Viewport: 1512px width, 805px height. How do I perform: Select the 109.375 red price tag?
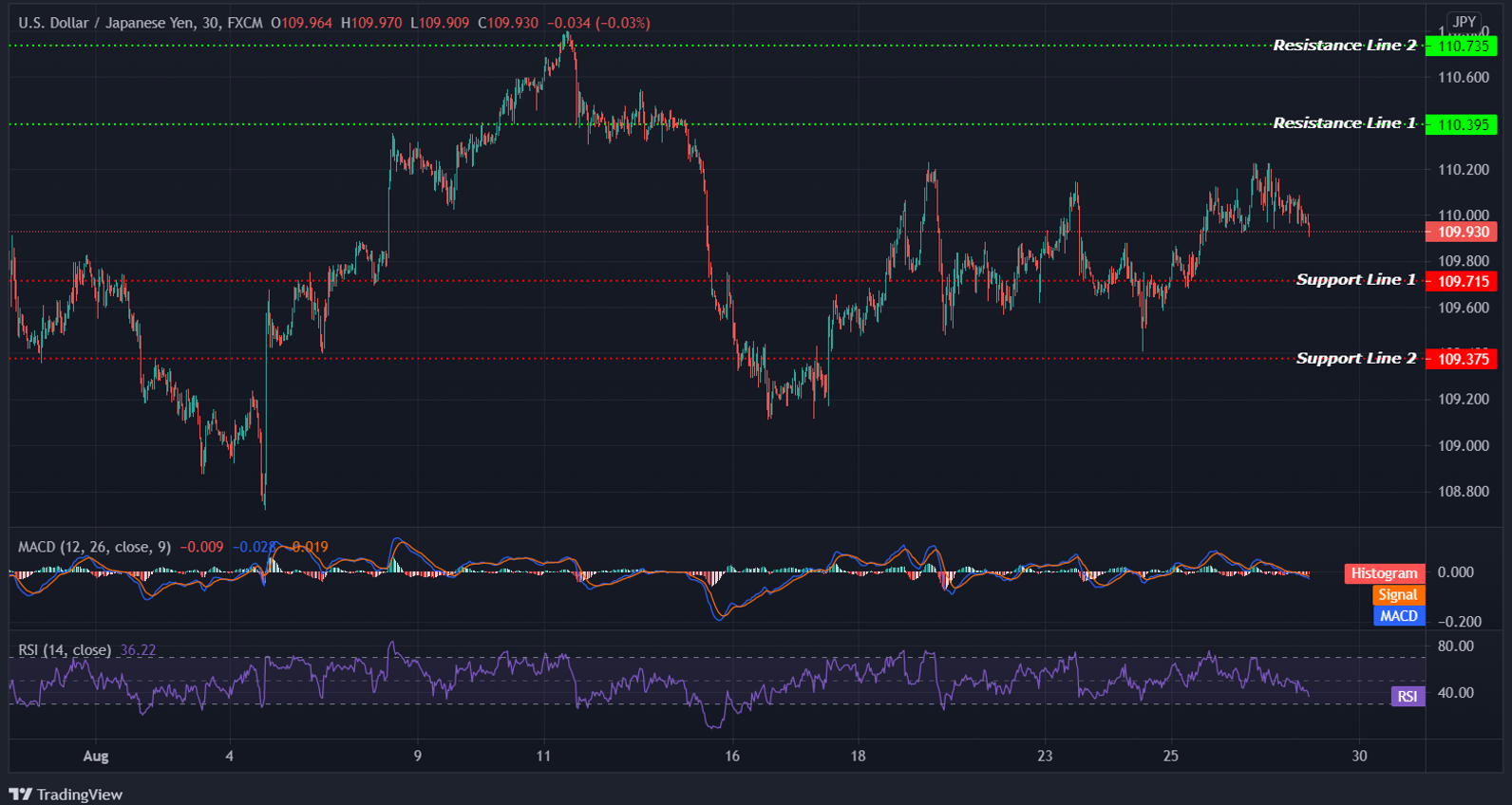pos(1462,359)
